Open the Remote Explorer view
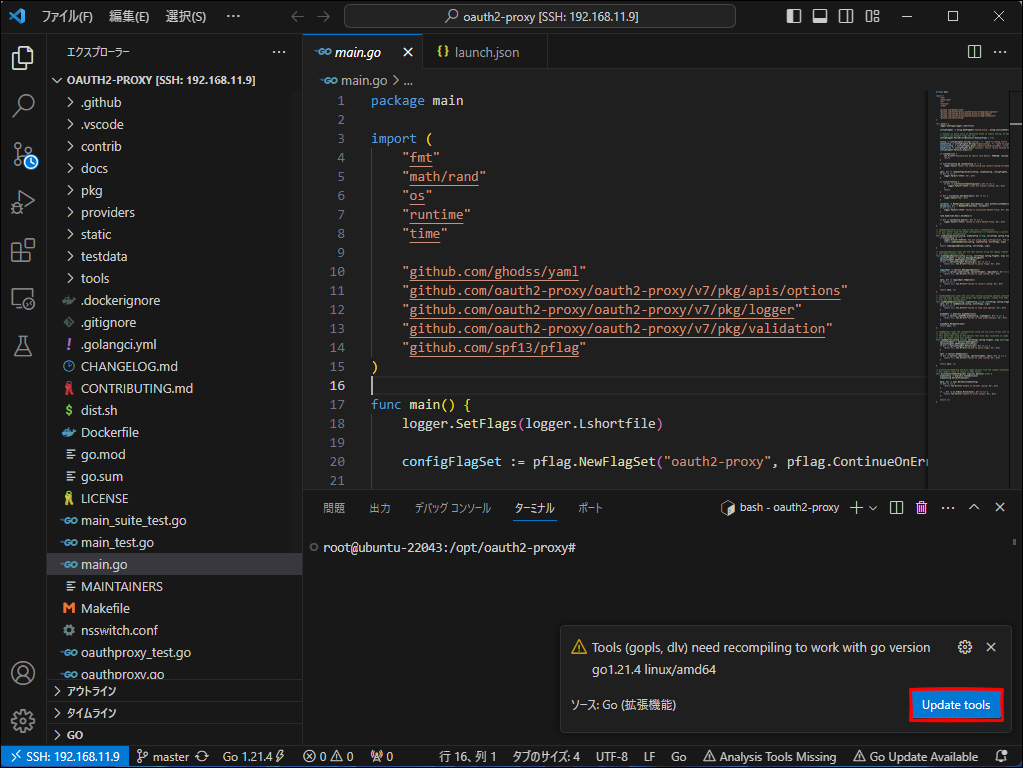The width and height of the screenshot is (1023, 768). coord(23,298)
